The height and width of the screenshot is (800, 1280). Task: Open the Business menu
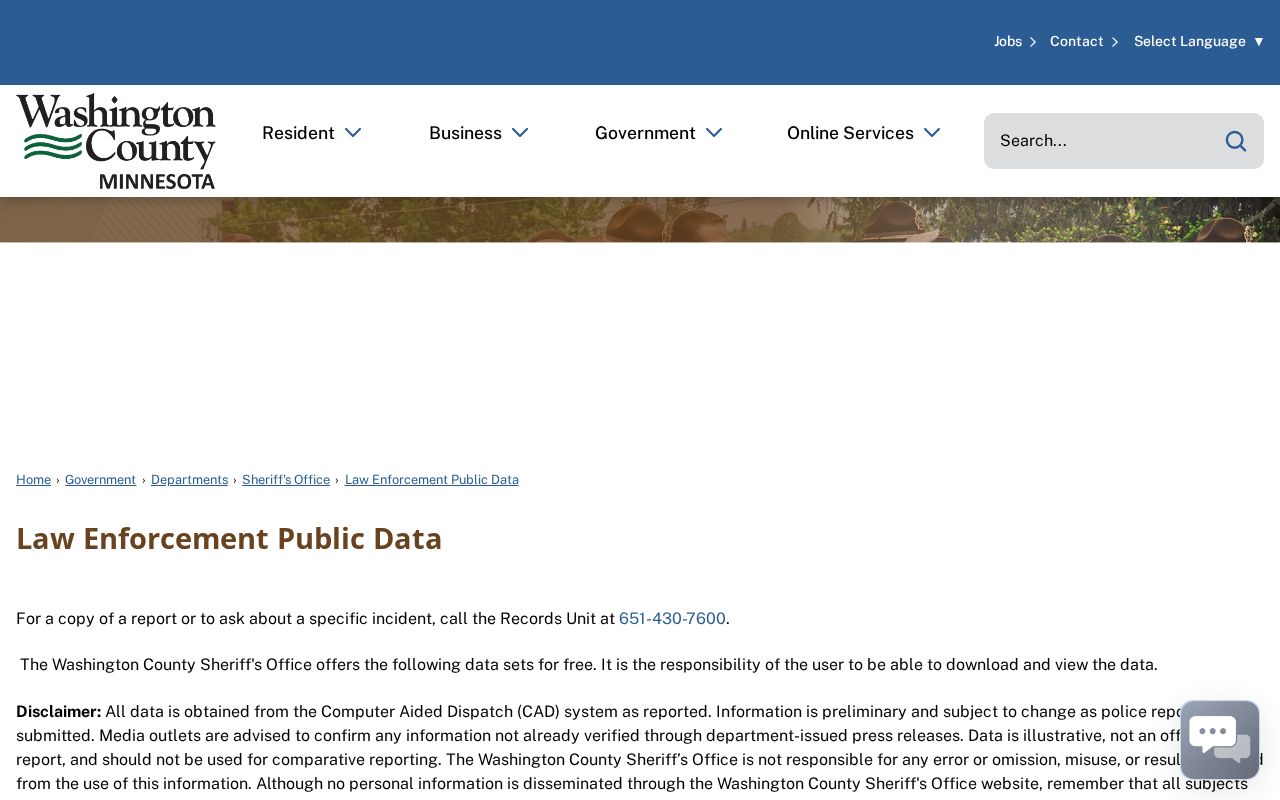click(x=465, y=133)
